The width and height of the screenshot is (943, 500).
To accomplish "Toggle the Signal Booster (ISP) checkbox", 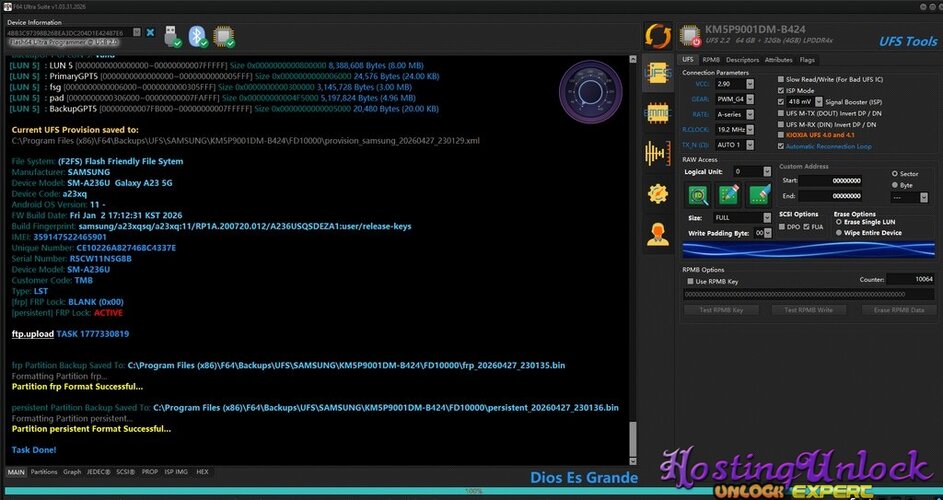I will click(781, 102).
